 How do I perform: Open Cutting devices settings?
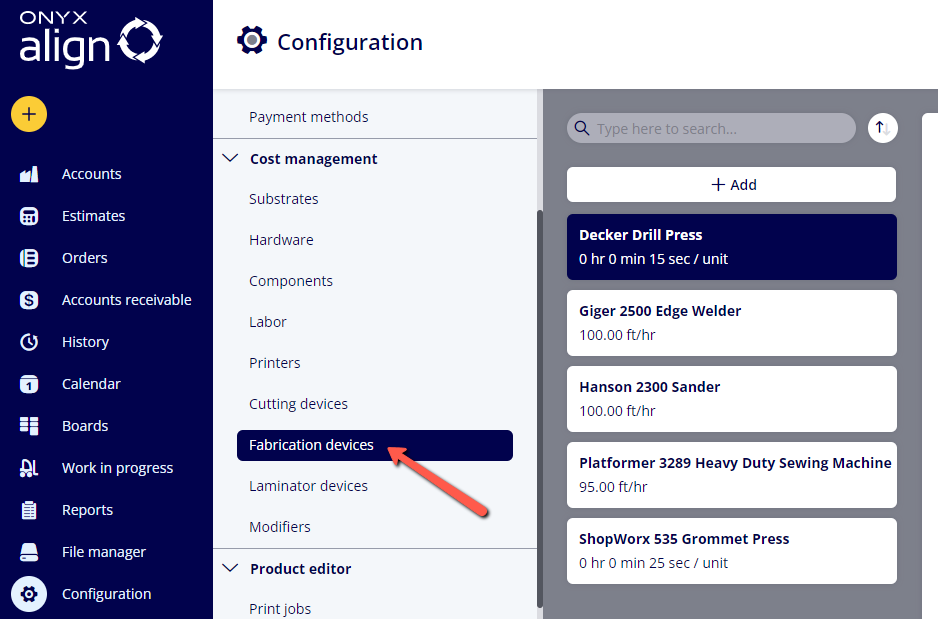tap(298, 404)
